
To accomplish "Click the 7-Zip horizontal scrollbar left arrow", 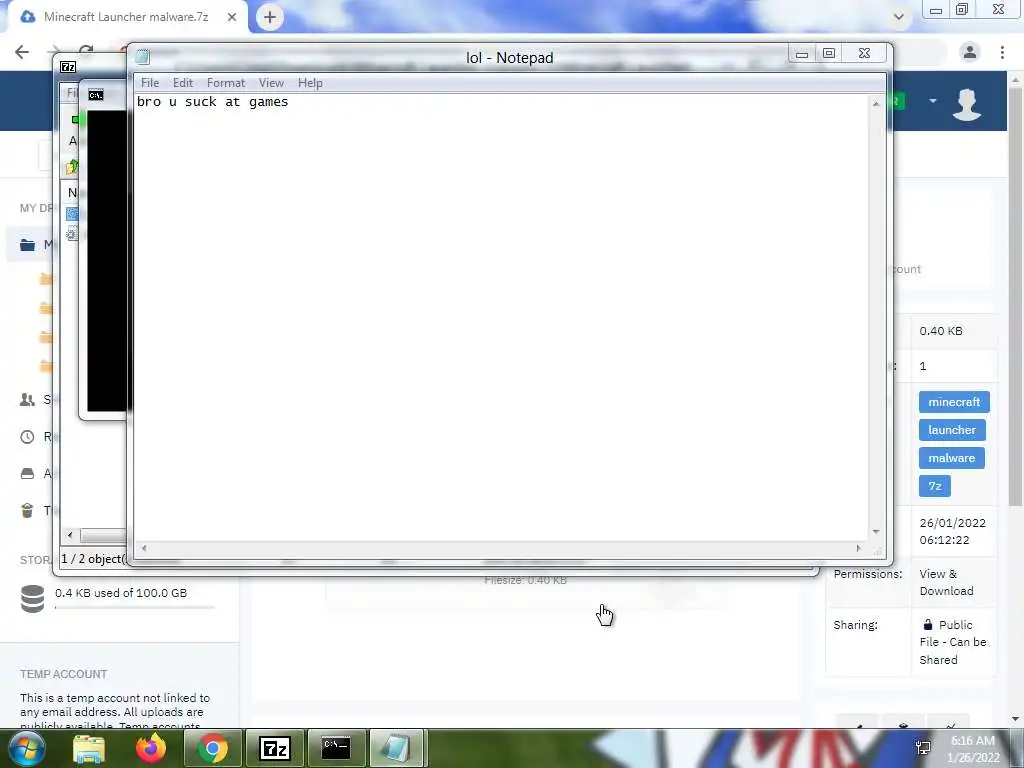I will pos(70,535).
